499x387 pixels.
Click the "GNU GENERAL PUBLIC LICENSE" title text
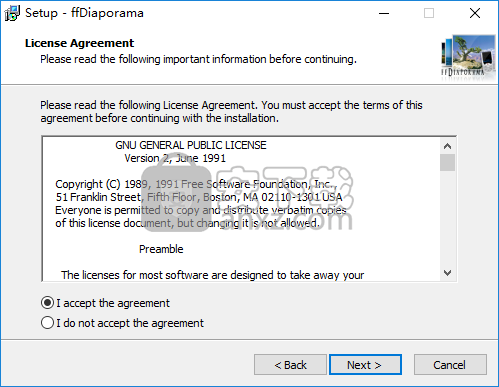click(x=191, y=145)
